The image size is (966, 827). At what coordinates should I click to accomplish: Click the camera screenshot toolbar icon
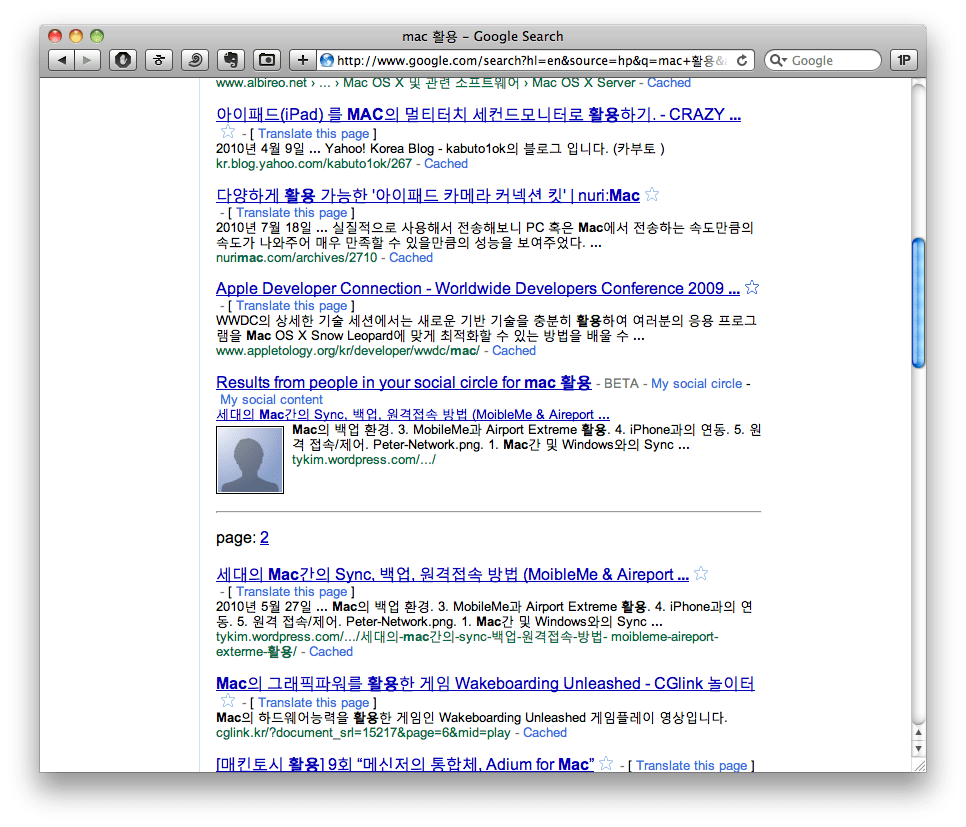click(266, 60)
